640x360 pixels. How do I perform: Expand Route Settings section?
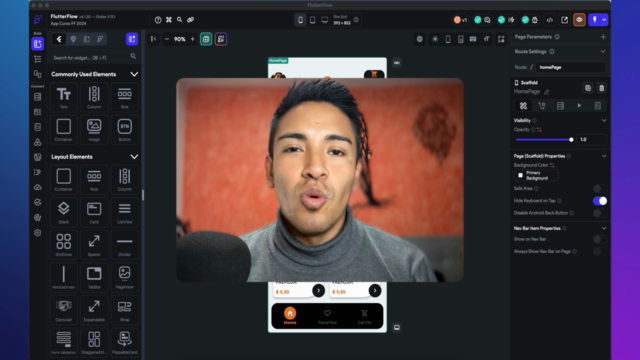click(603, 51)
